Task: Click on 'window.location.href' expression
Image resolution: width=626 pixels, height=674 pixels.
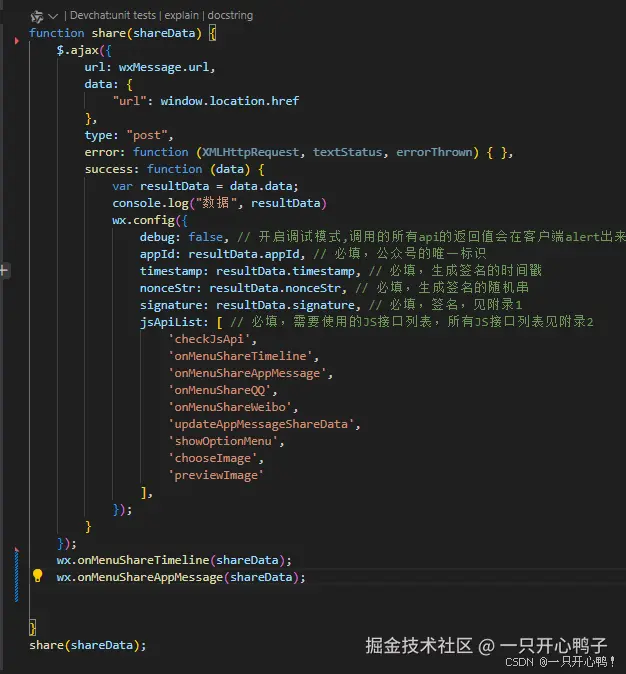Action: tap(230, 101)
